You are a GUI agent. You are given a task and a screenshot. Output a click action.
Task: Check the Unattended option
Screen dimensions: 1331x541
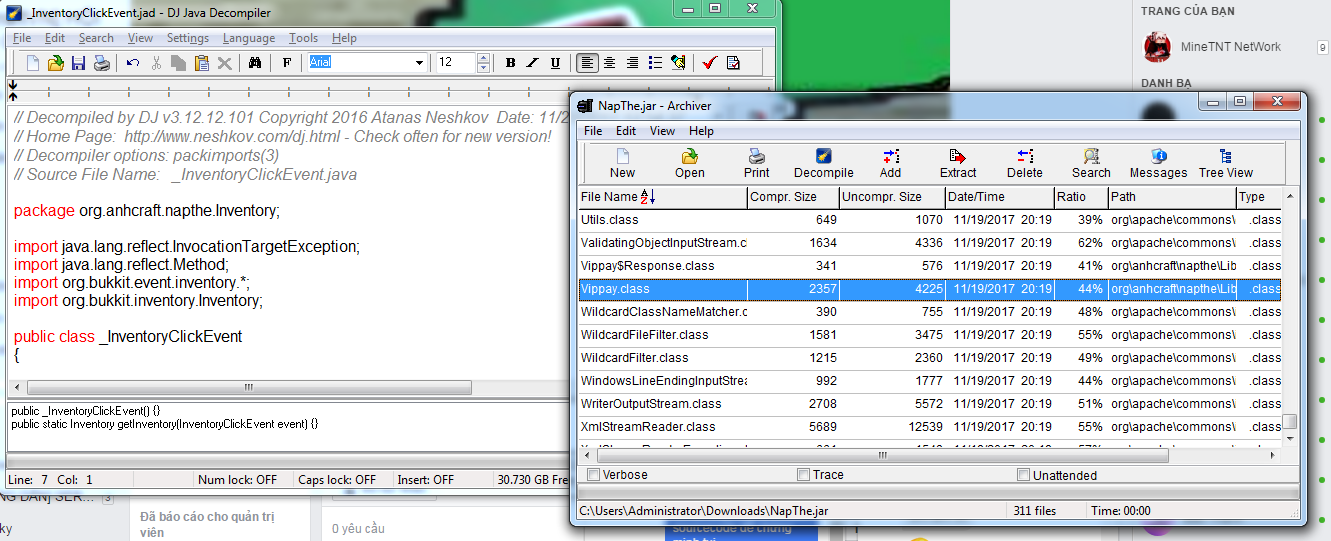point(1024,475)
